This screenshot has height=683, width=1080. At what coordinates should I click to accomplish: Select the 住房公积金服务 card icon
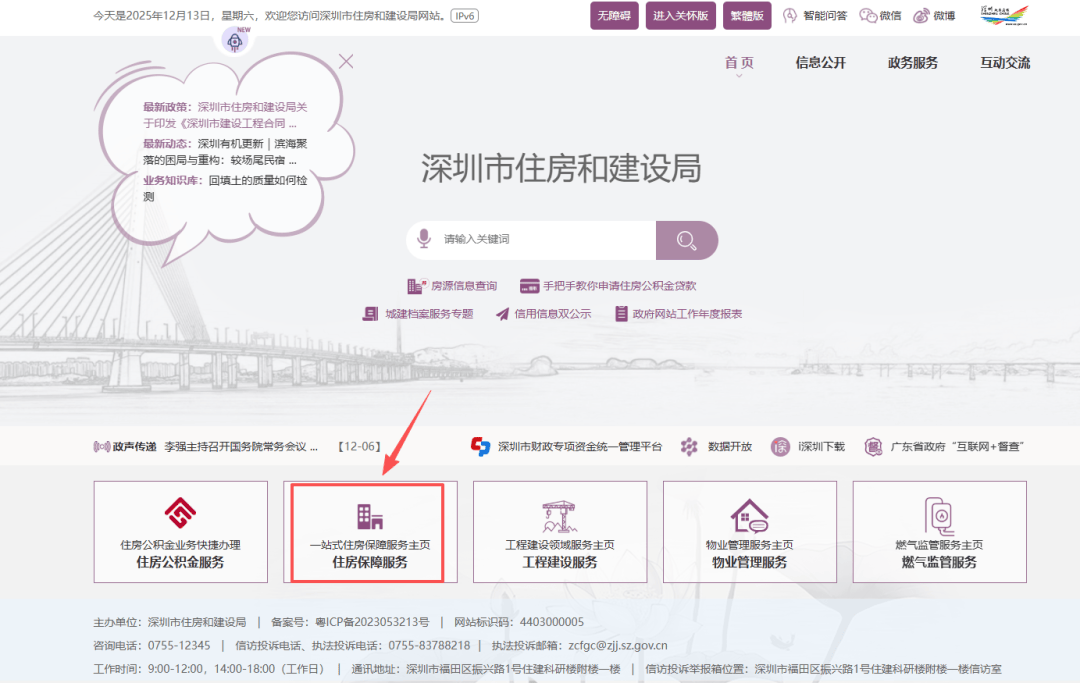(x=180, y=515)
